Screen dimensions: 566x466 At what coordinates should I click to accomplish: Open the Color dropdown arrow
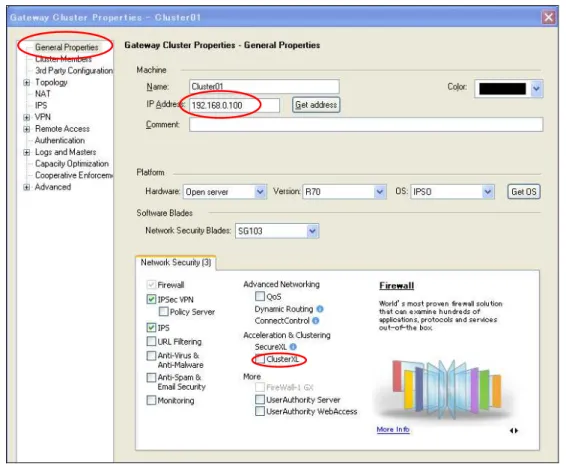(x=536, y=88)
